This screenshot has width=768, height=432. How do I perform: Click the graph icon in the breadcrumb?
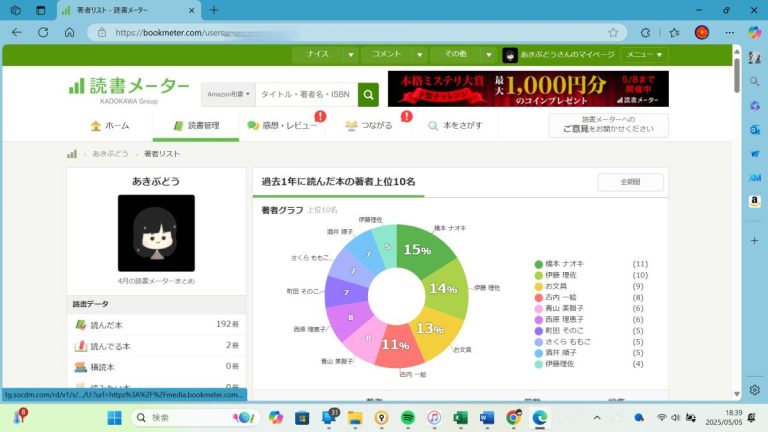coord(73,154)
